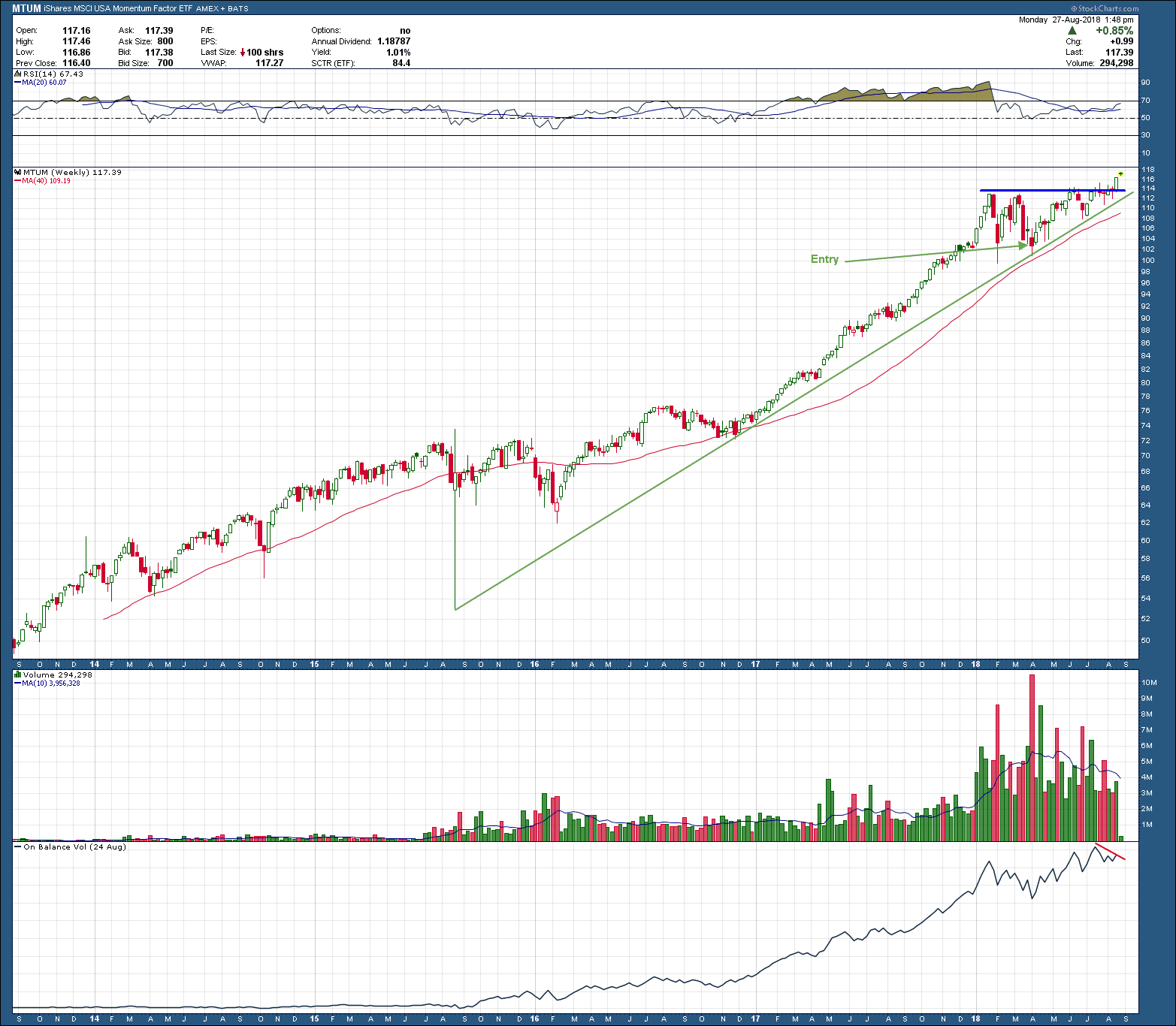The height and width of the screenshot is (1026, 1176).
Task: Click the Annual Dividend value 1.18787
Action: pos(394,41)
